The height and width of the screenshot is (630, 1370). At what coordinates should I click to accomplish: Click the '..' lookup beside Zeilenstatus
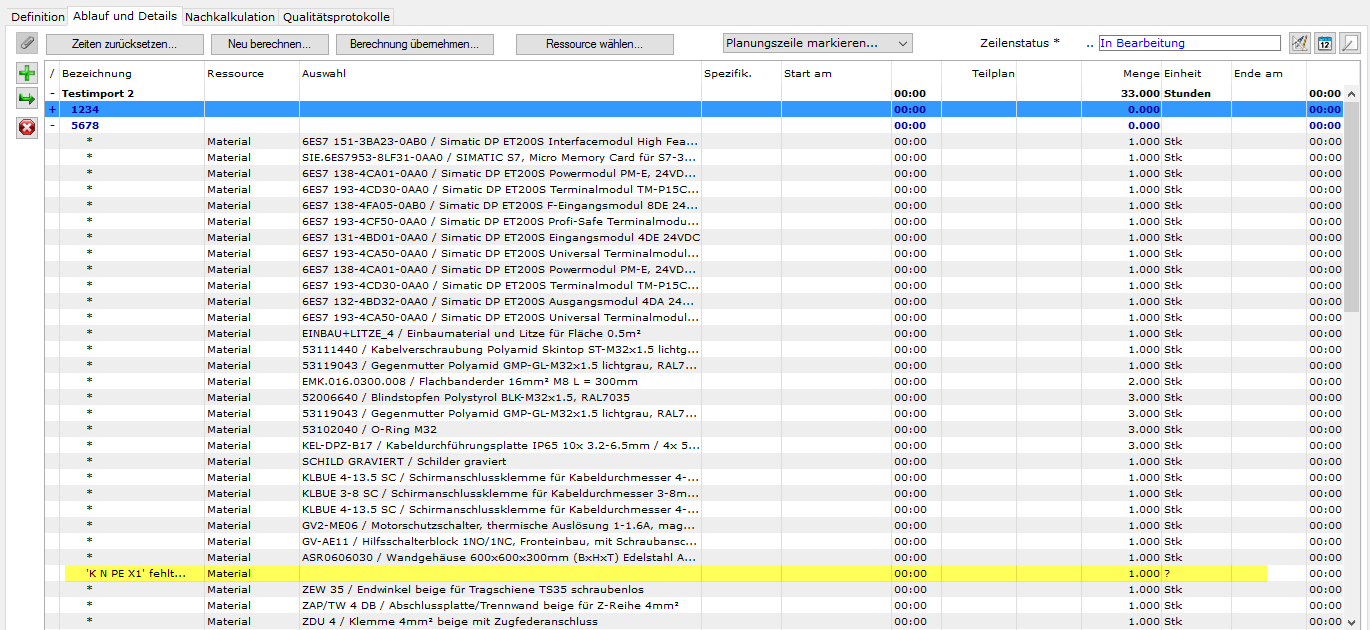(1090, 44)
